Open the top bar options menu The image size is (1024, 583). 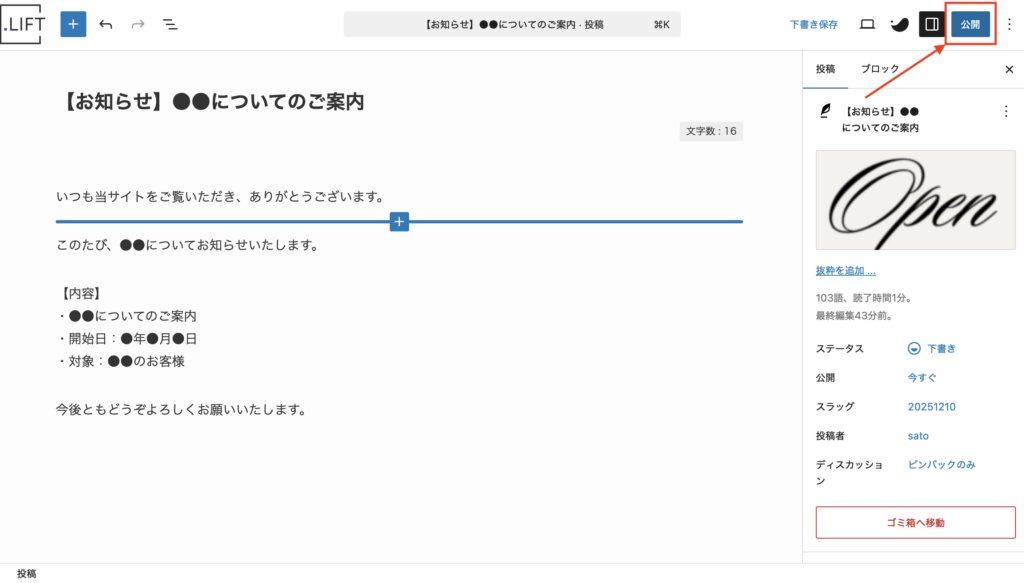1009,24
